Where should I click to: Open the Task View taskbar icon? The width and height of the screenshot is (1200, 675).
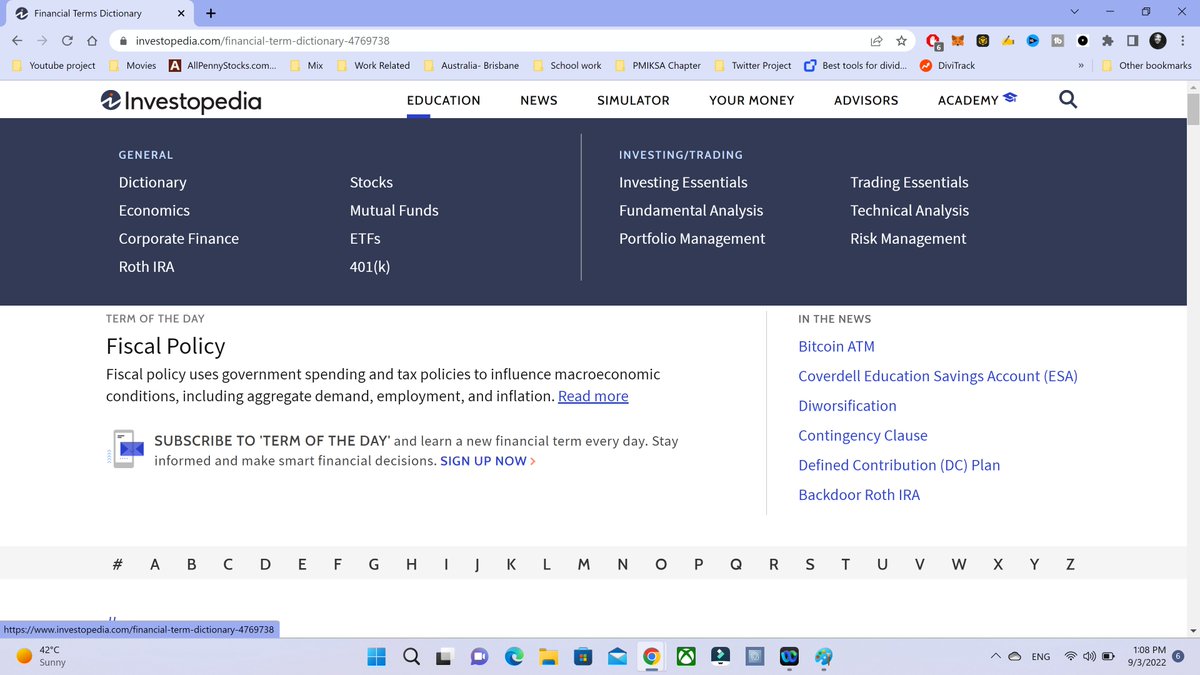click(x=445, y=656)
